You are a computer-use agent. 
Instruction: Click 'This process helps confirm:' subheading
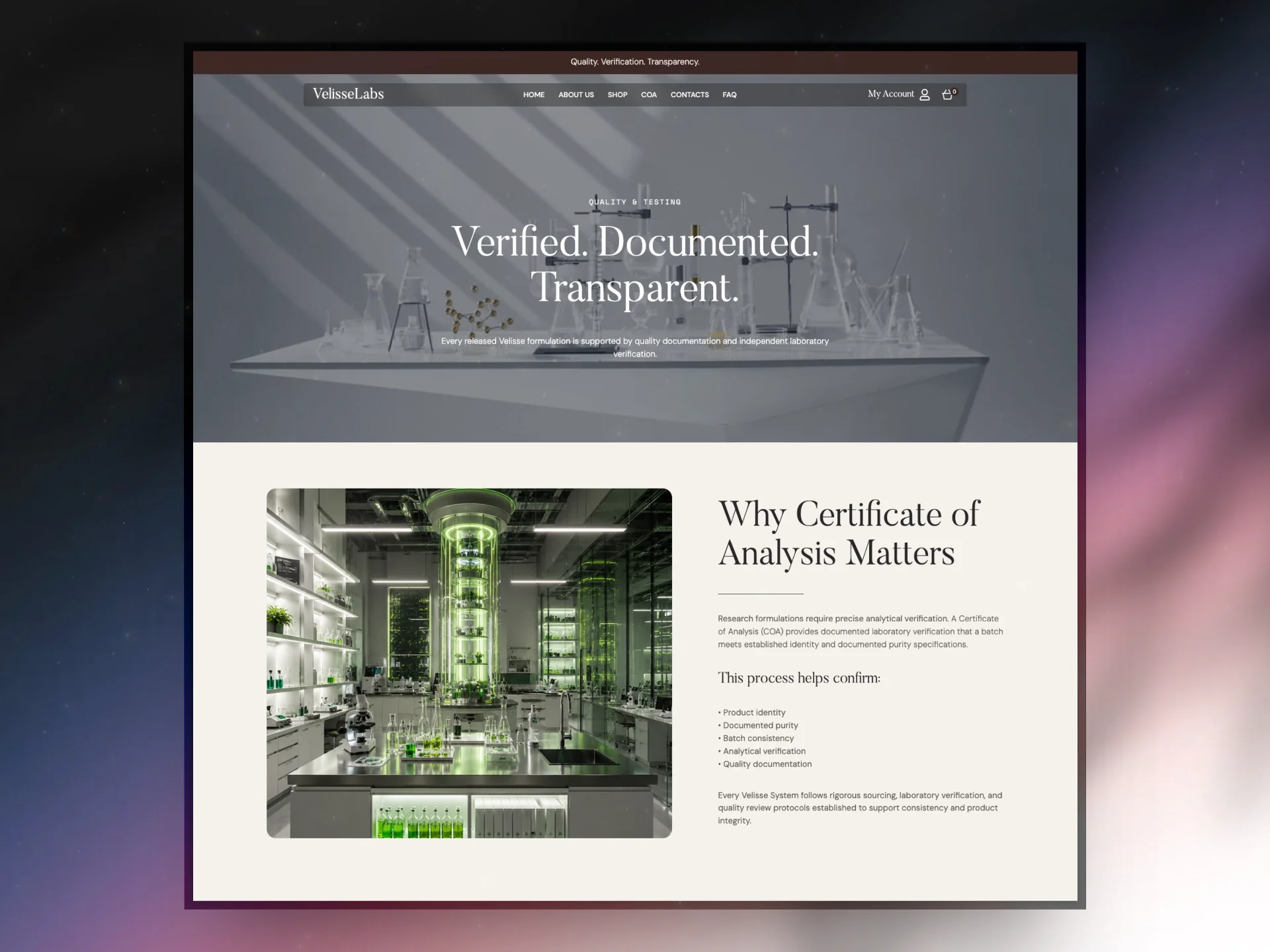799,678
